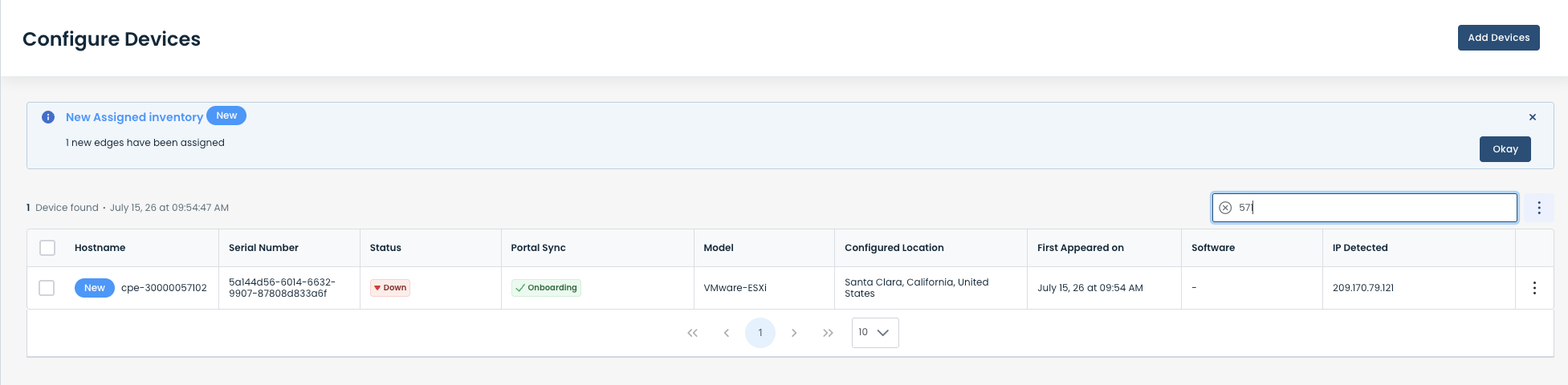Viewport: 1568px width, 385px height.
Task: Click the red Down status badge
Action: click(390, 288)
